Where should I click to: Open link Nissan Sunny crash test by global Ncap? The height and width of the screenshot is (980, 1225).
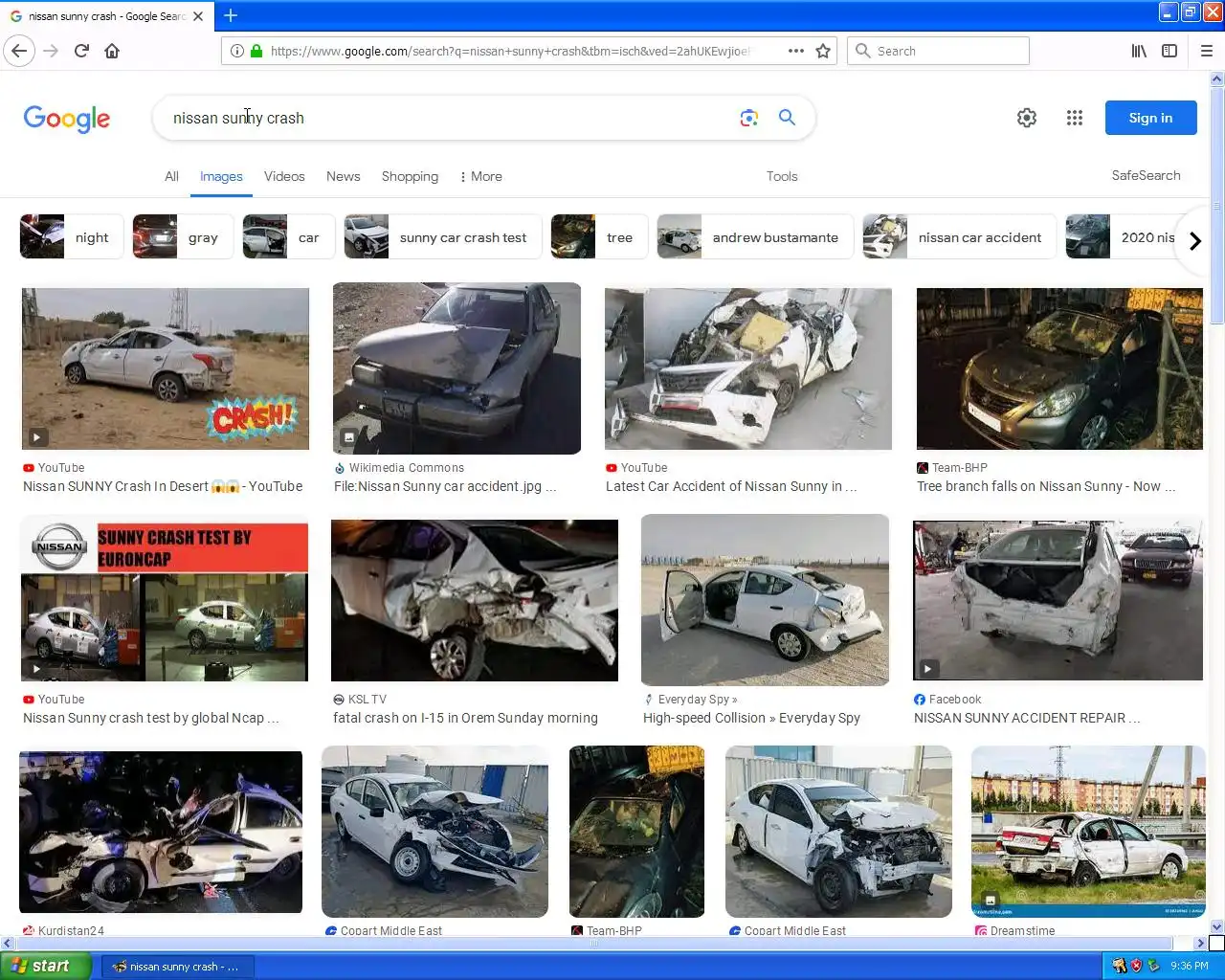(151, 718)
